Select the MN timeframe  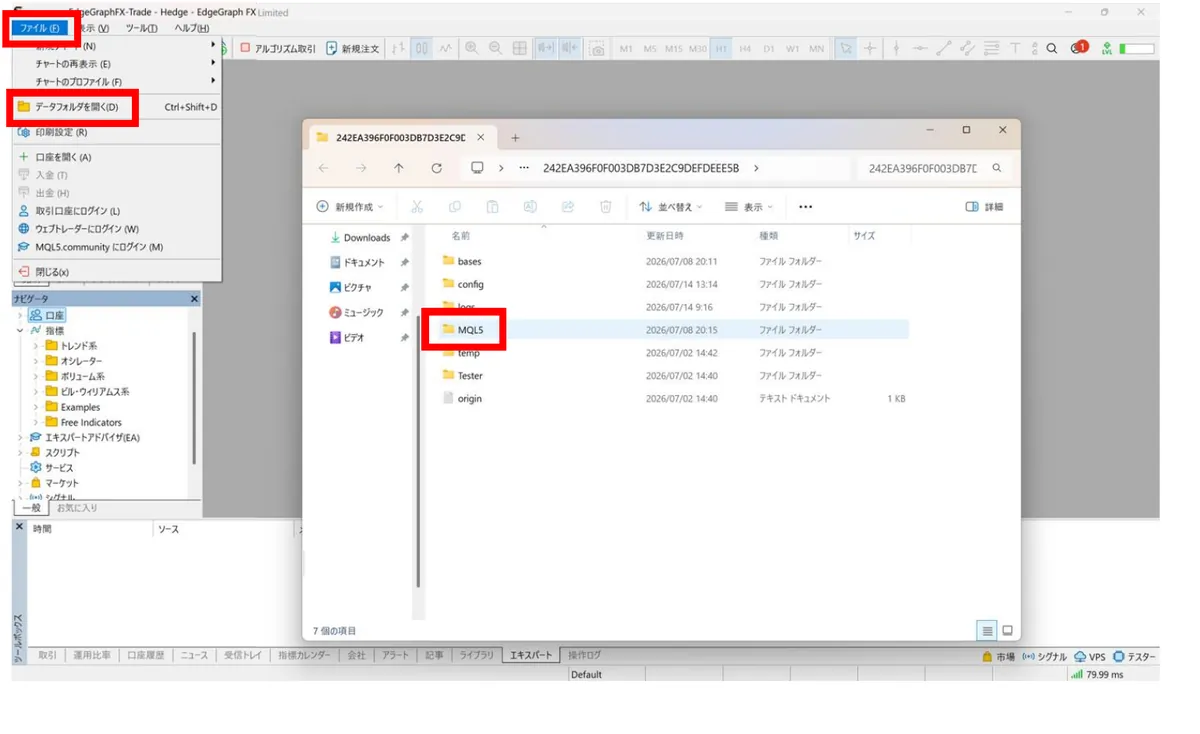(x=816, y=49)
